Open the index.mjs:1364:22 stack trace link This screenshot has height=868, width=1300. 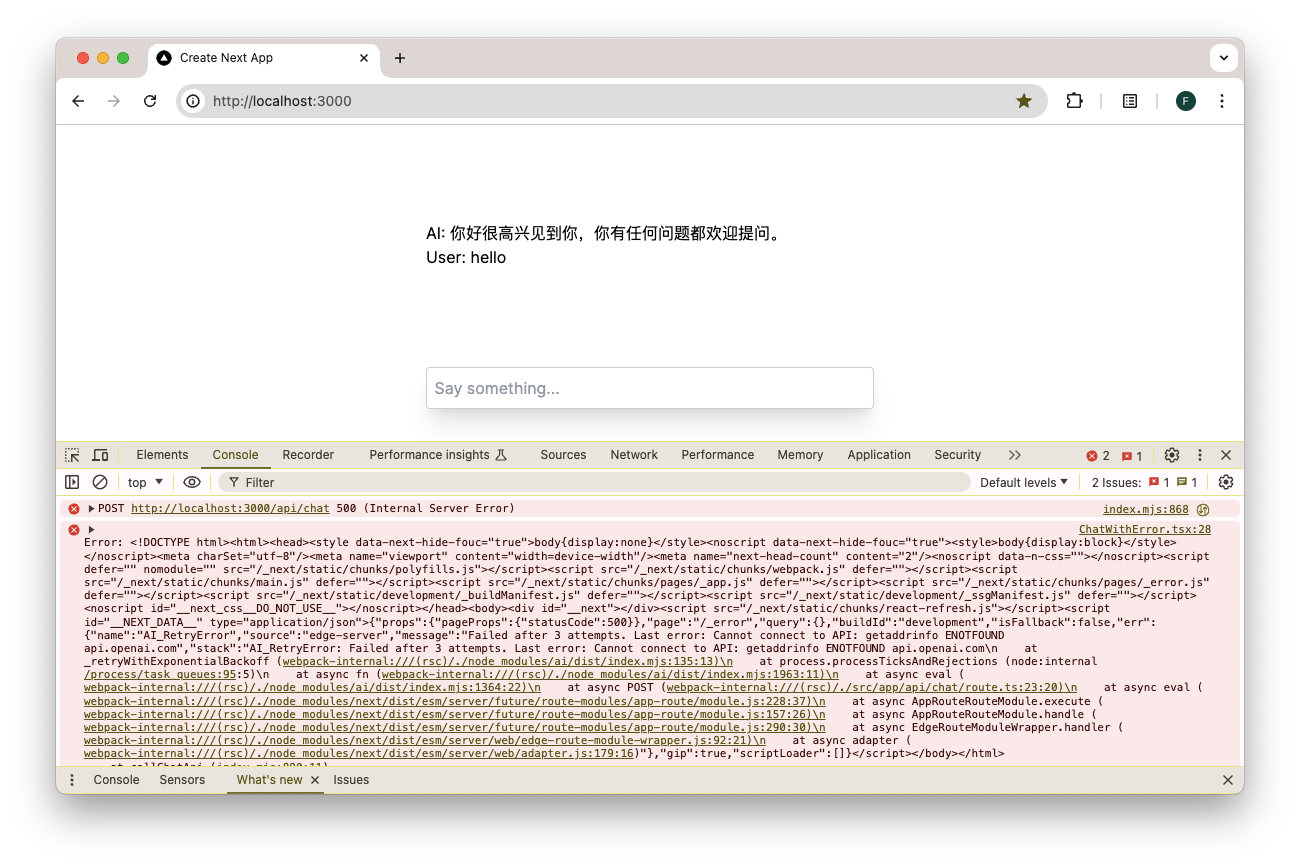(x=312, y=688)
